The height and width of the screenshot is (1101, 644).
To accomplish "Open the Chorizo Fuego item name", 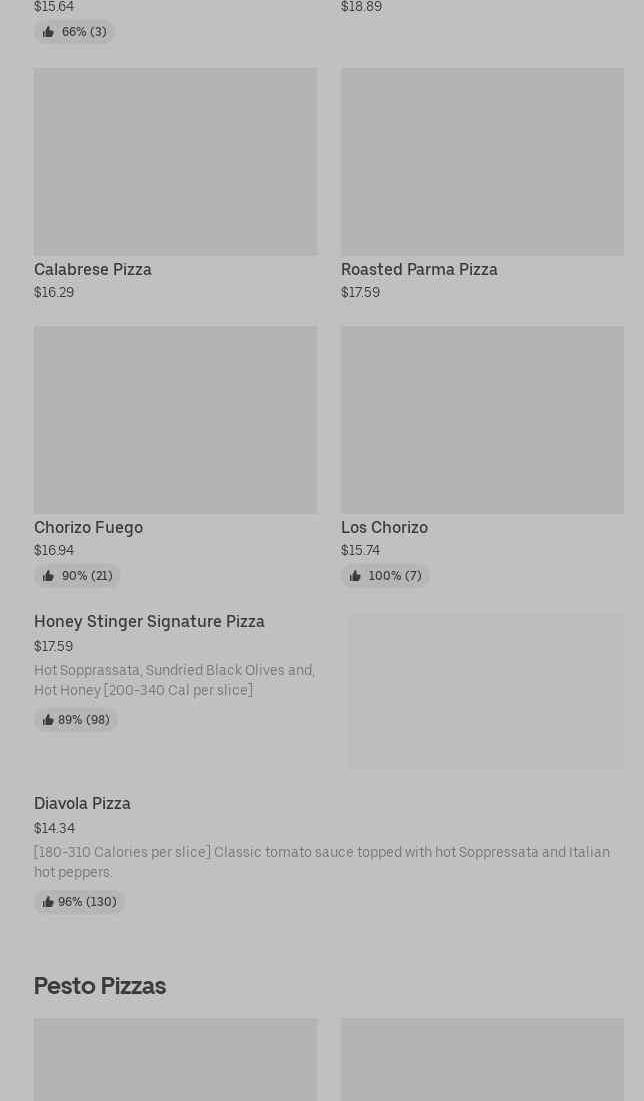I will coord(88,527).
